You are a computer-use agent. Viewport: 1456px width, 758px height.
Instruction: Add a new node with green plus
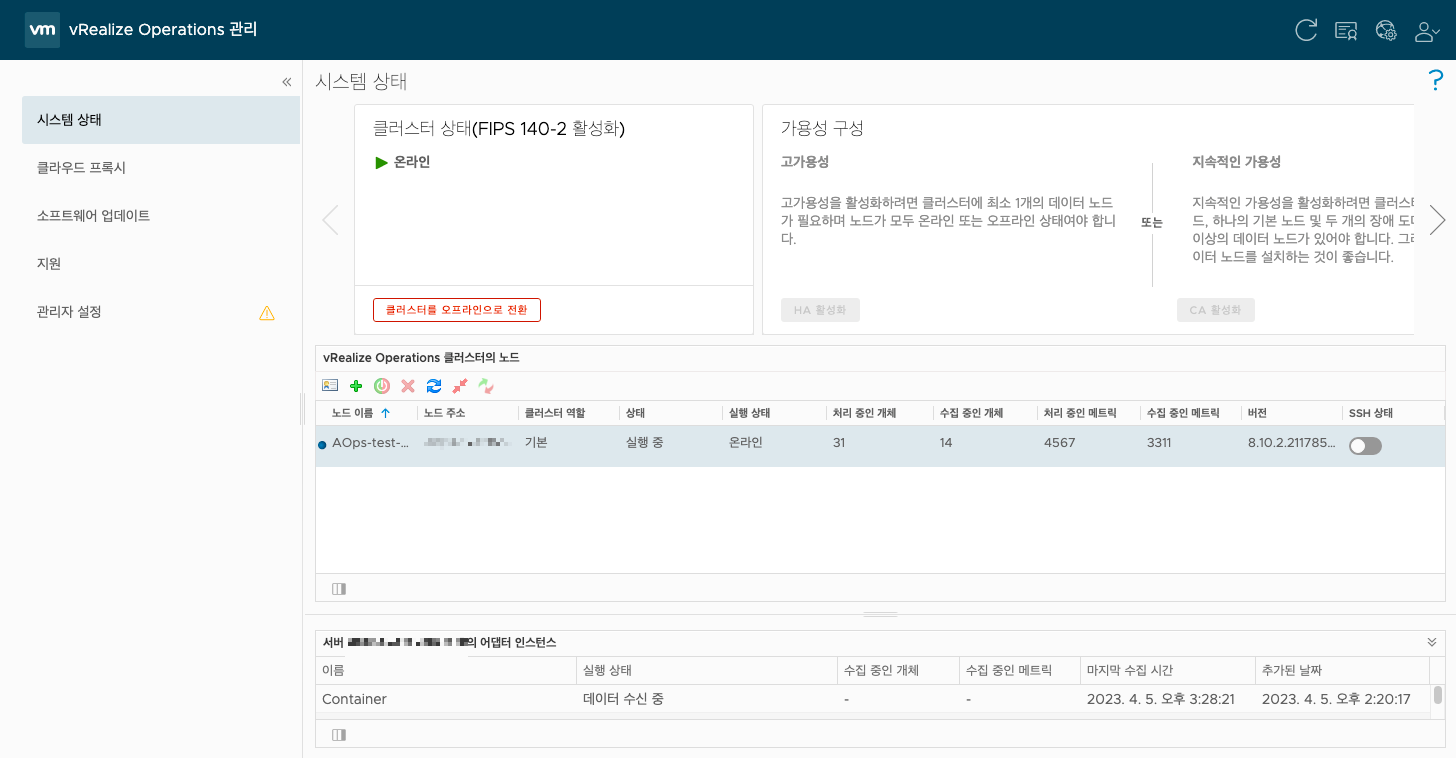pos(356,385)
